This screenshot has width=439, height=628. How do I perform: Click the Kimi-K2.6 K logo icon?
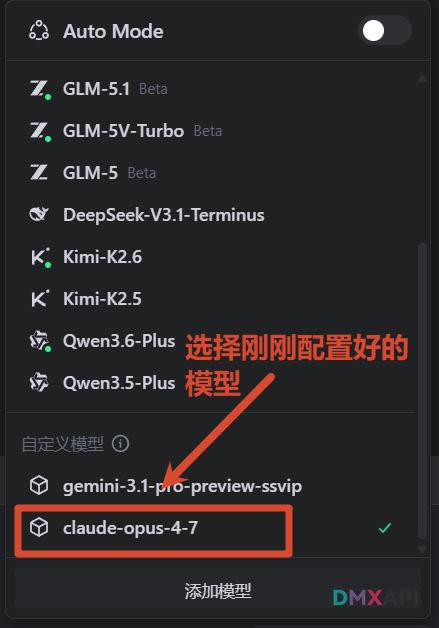(x=39, y=257)
